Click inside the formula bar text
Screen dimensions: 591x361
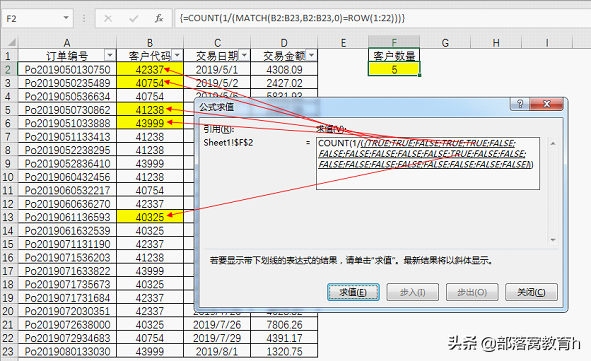pos(292,18)
